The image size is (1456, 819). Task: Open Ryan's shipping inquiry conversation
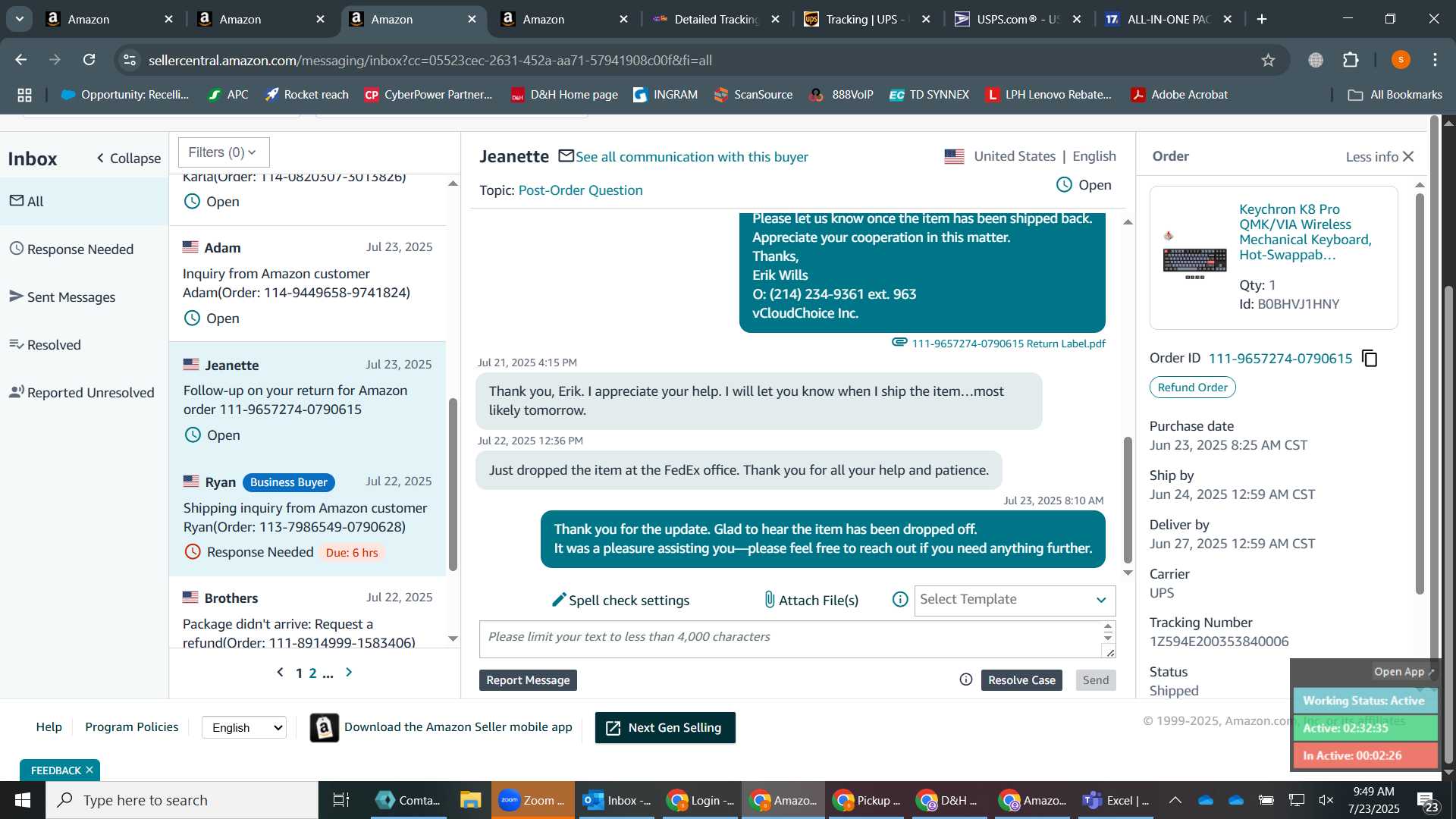coord(307,517)
